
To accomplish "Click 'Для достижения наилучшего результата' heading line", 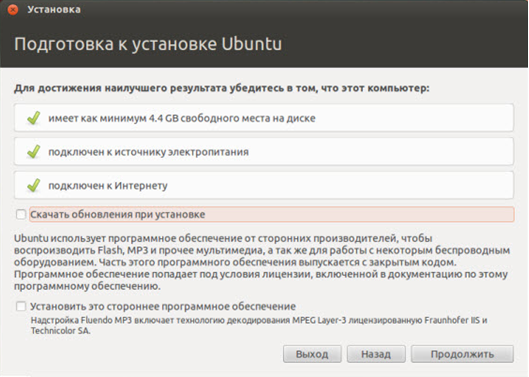I will 222,88.
